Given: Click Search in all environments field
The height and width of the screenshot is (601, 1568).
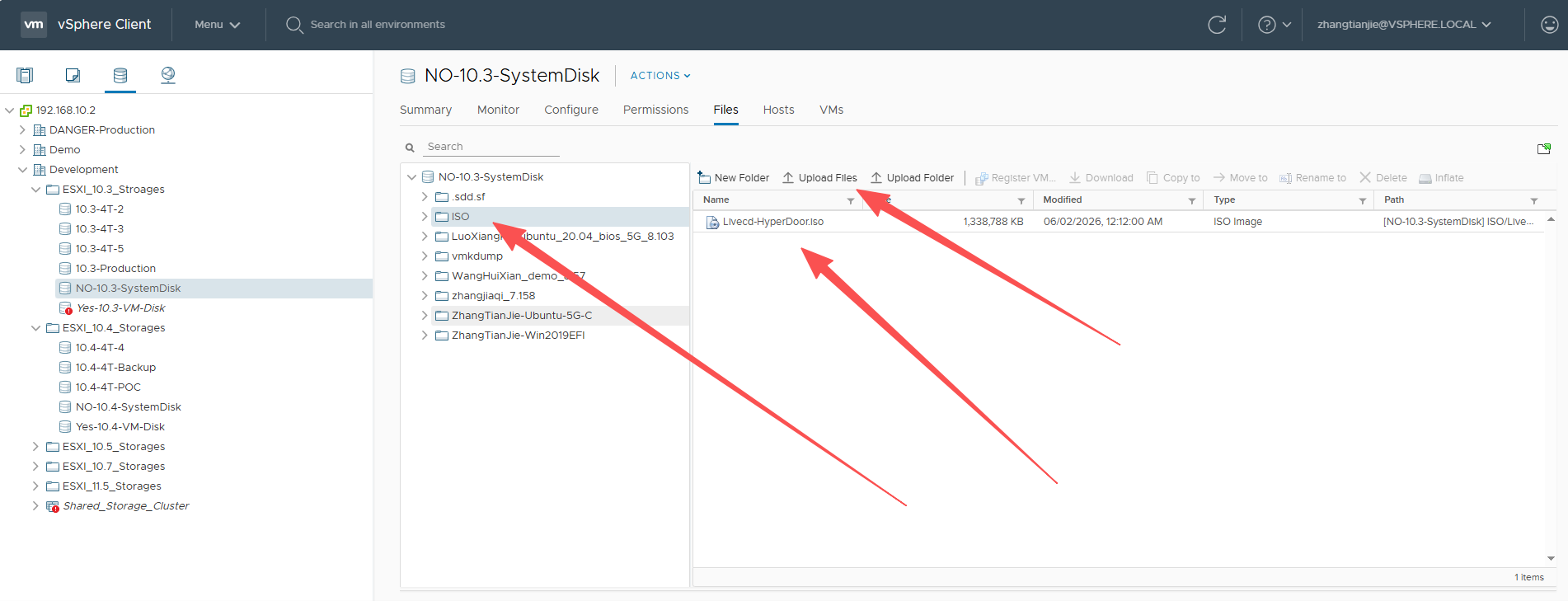Looking at the screenshot, I should pyautogui.click(x=378, y=25).
